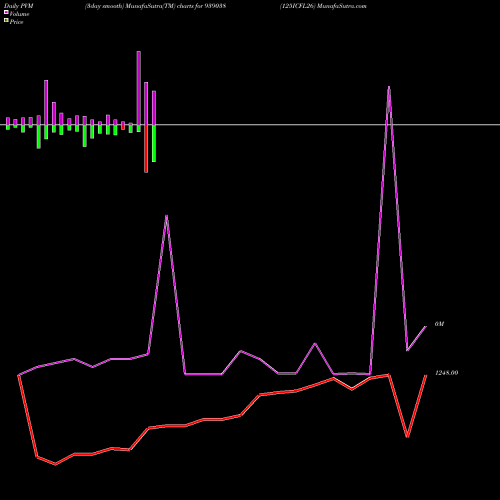
Task: Click the Daily PVM title text
Action: (x=19, y=6)
